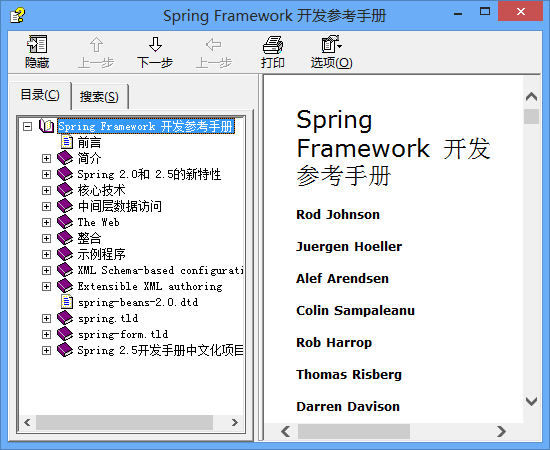Switch to the 搜索(S) tab
550x450 pixels.
click(99, 97)
